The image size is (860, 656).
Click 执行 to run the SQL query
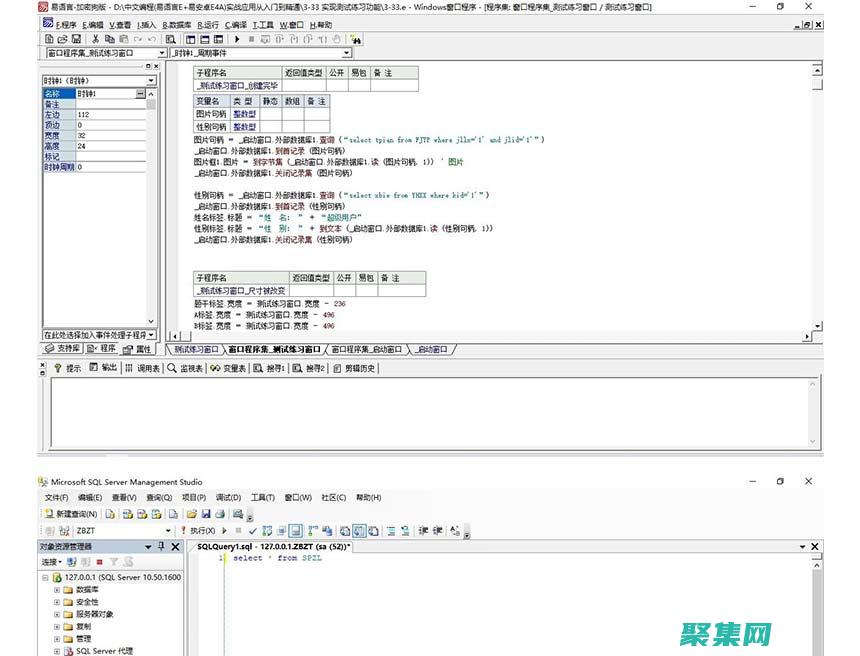click(201, 530)
